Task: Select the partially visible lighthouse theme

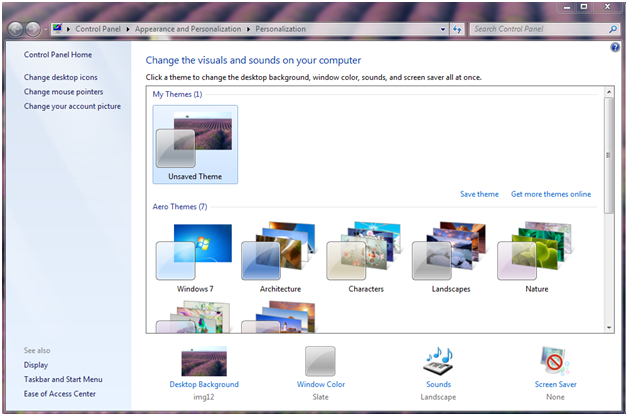Action: (x=279, y=317)
